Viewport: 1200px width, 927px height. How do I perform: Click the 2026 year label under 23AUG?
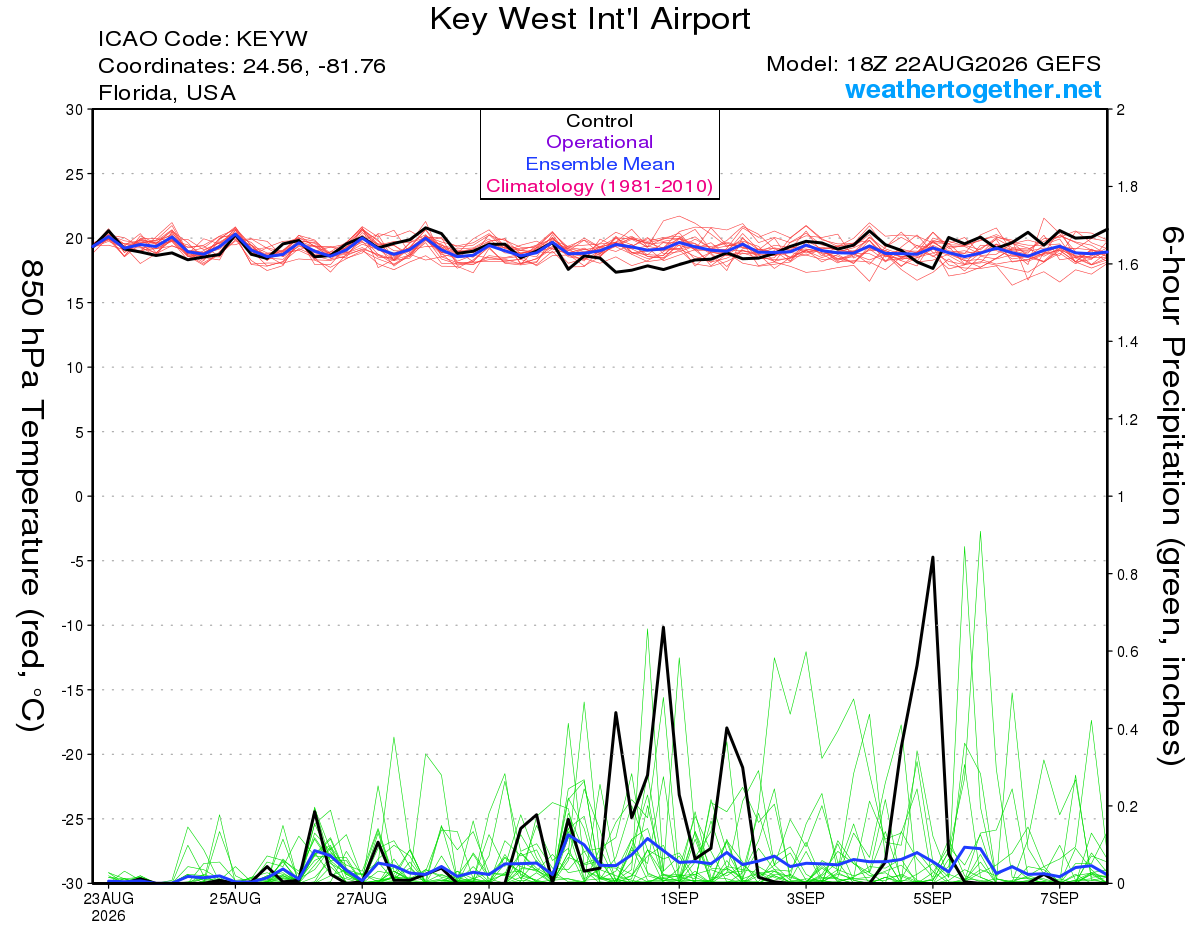click(x=108, y=915)
